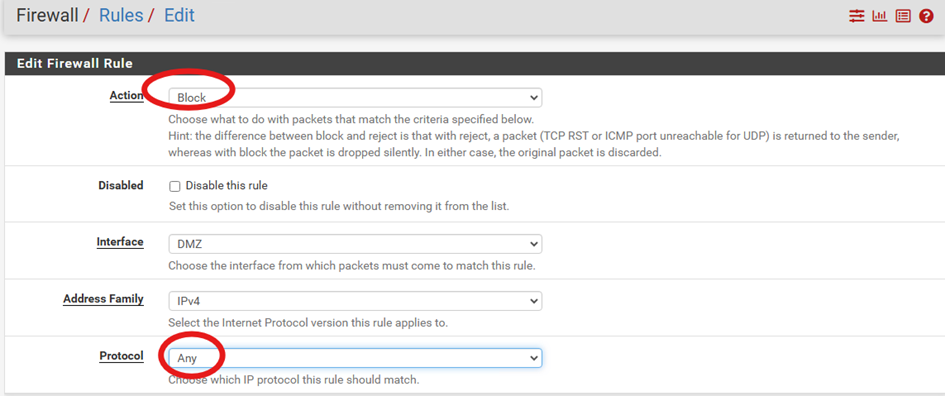
Task: Tick the Disable this rule checkbox
Action: coord(175,186)
